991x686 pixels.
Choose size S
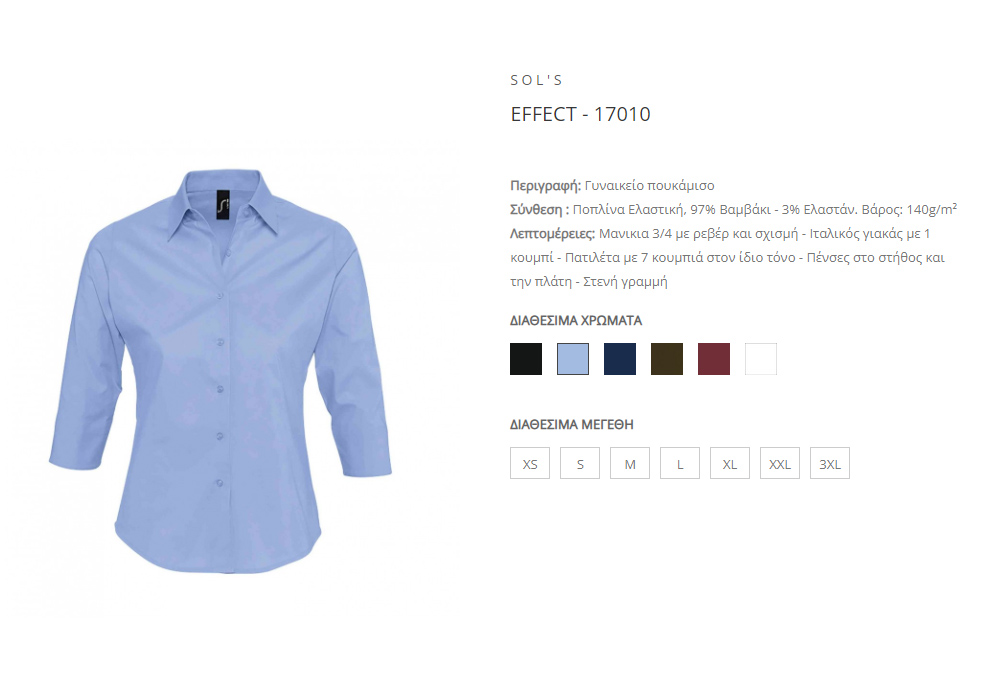580,463
